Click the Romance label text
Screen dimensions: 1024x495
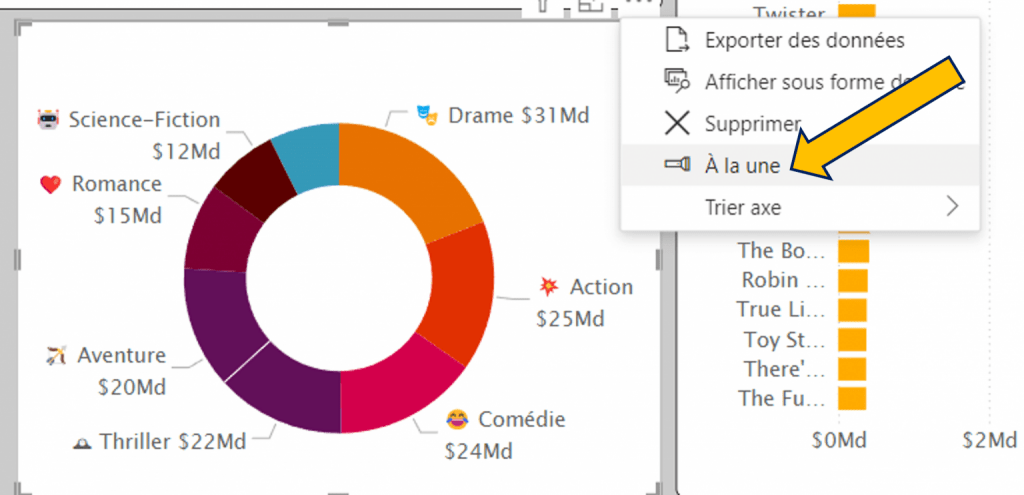point(116,184)
